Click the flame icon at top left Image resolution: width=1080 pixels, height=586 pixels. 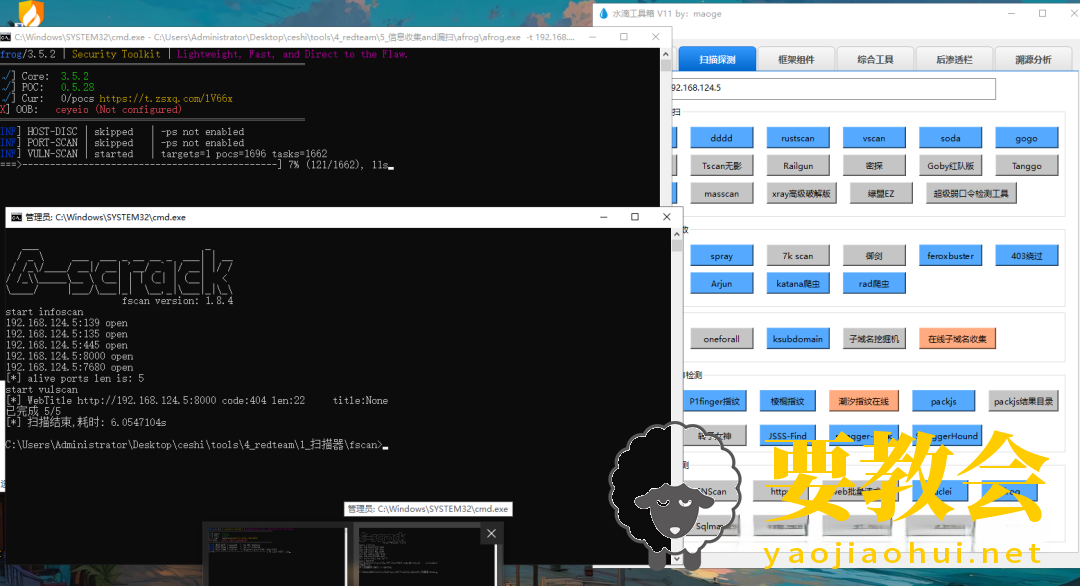[x=30, y=14]
